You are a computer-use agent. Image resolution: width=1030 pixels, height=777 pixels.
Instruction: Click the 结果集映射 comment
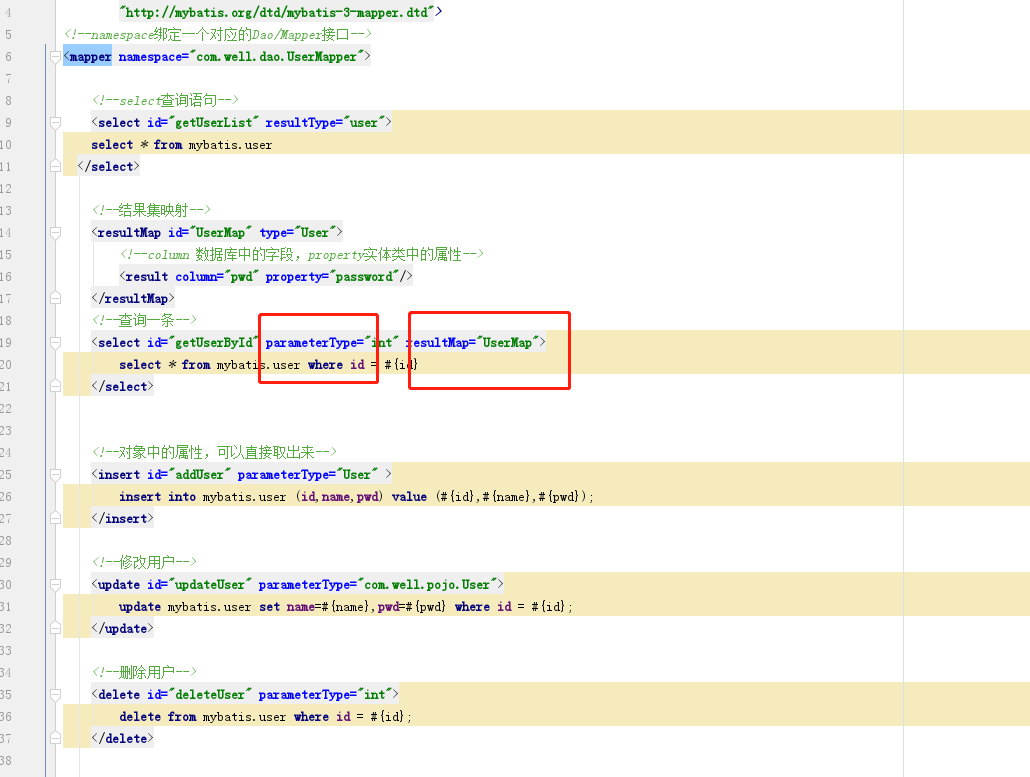point(151,210)
